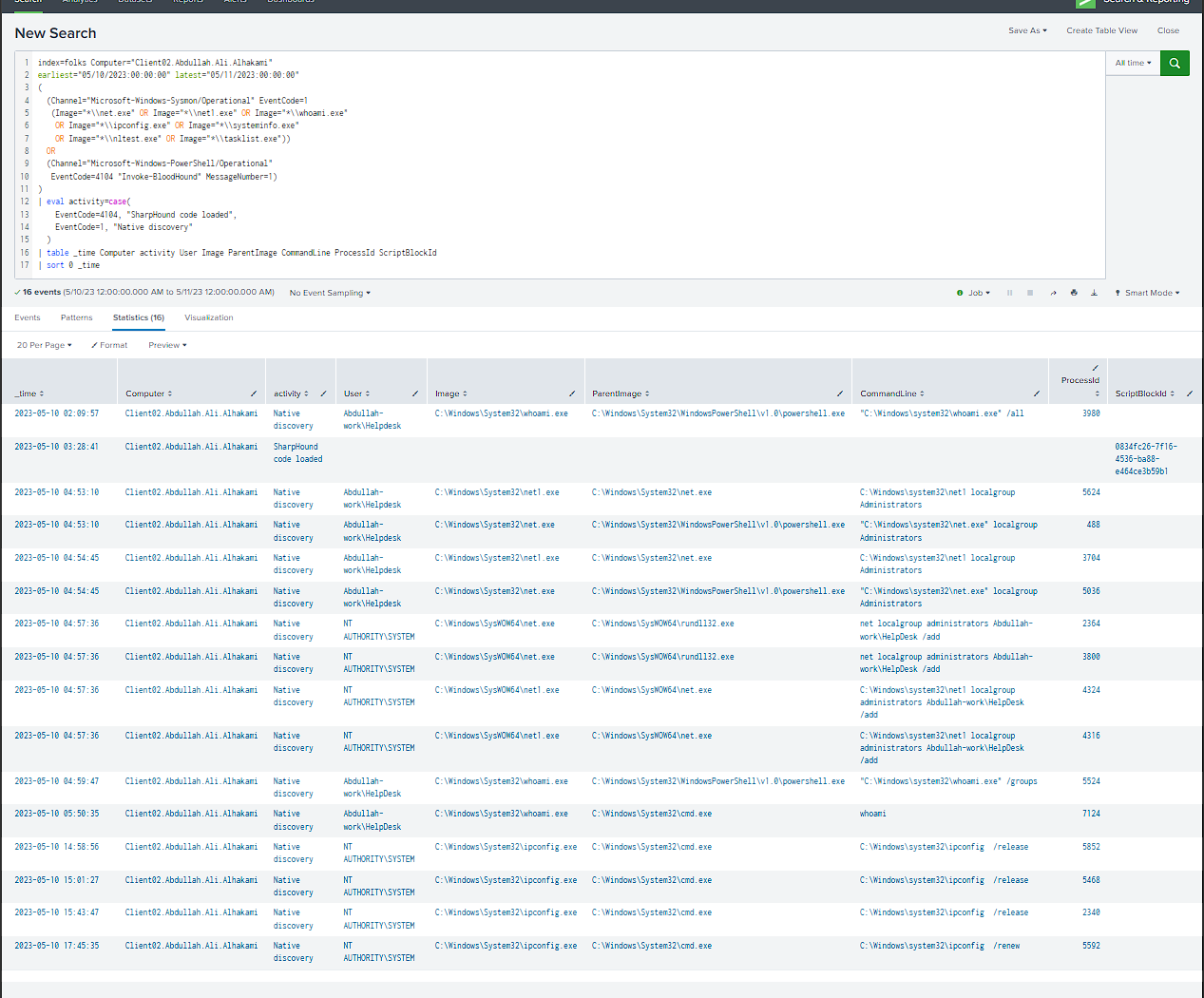The width and height of the screenshot is (1204, 998).
Task: Click timestamp 2023-05-10 17:45:35
Action: 57,946
